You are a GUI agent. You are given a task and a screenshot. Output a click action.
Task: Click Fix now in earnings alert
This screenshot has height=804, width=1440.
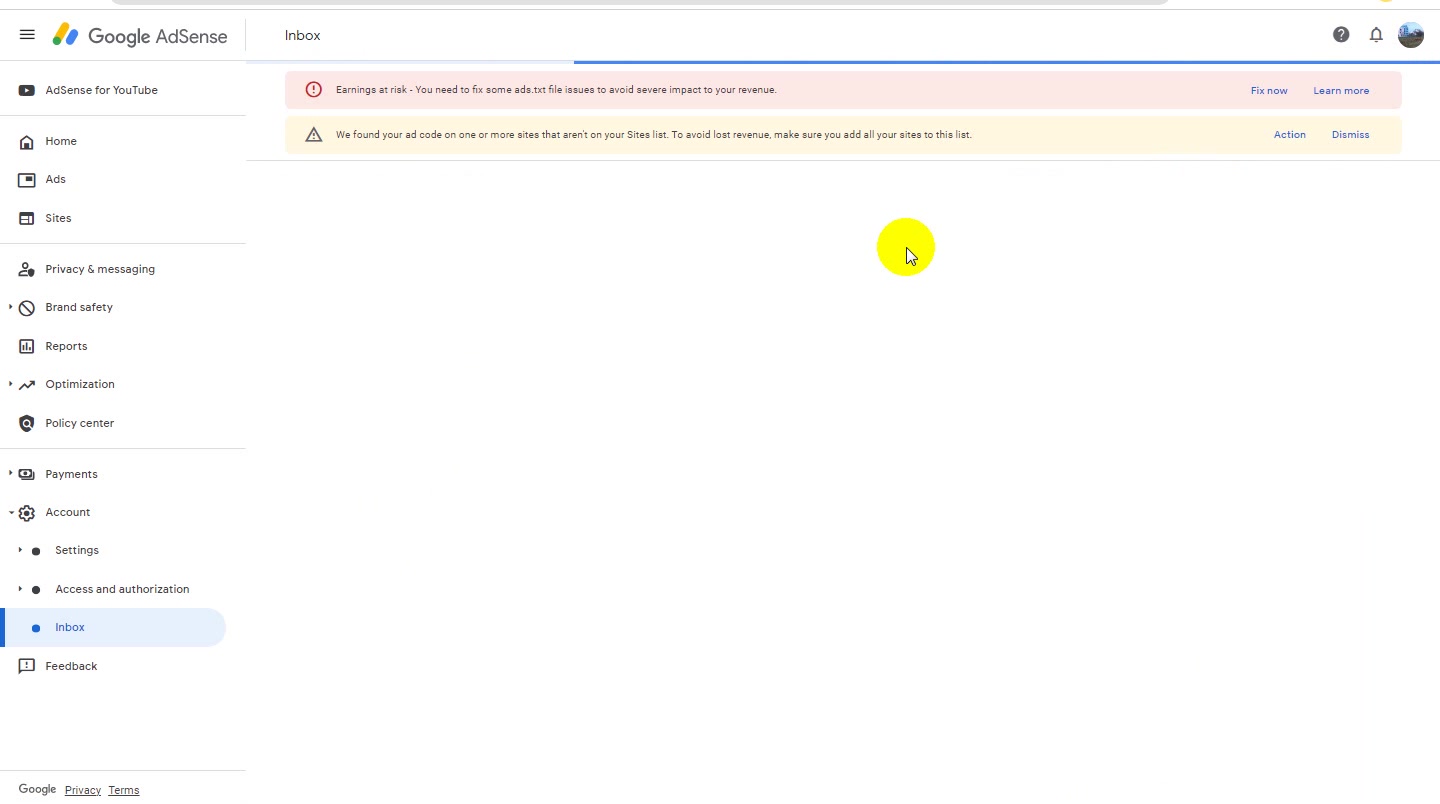(x=1269, y=91)
